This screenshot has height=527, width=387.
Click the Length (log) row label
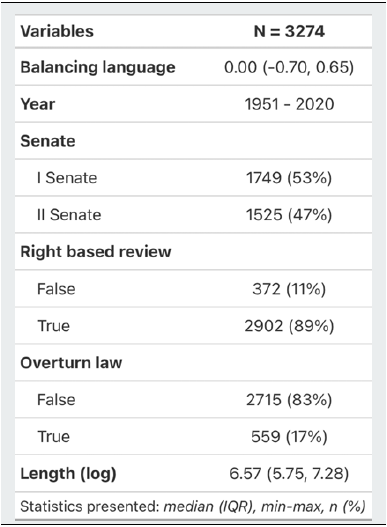click(68, 474)
